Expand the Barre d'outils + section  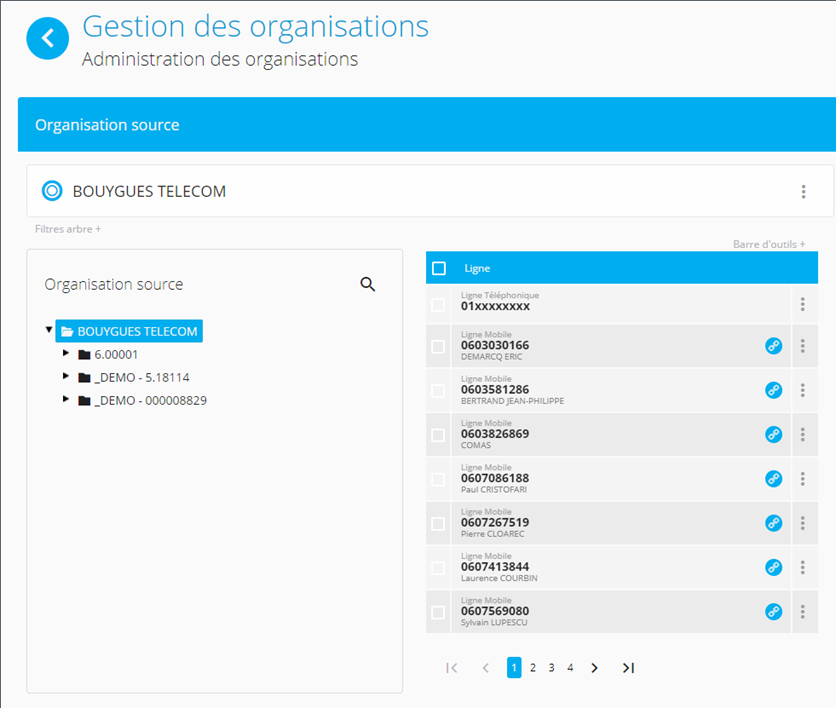[769, 244]
